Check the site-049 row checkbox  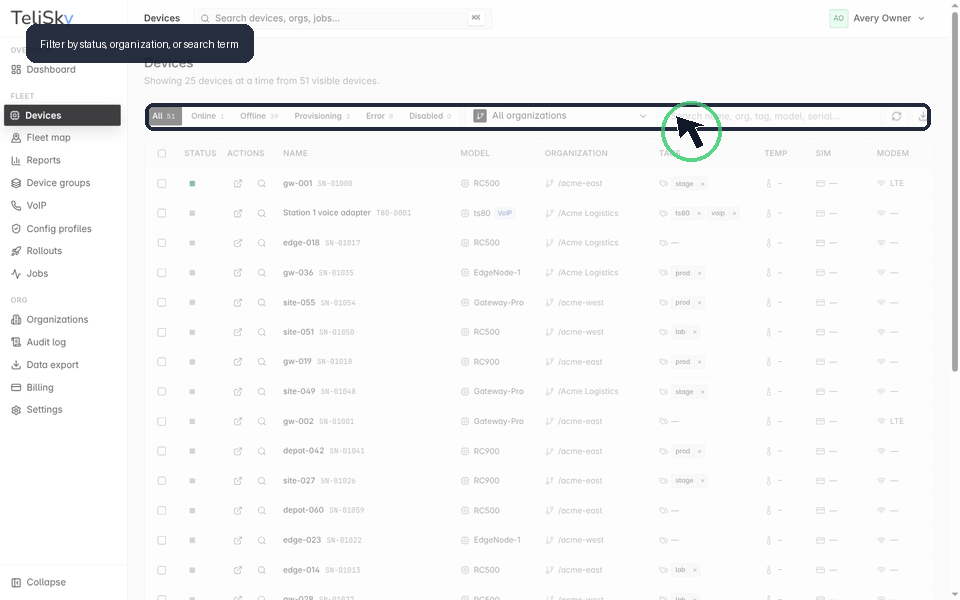pos(162,392)
